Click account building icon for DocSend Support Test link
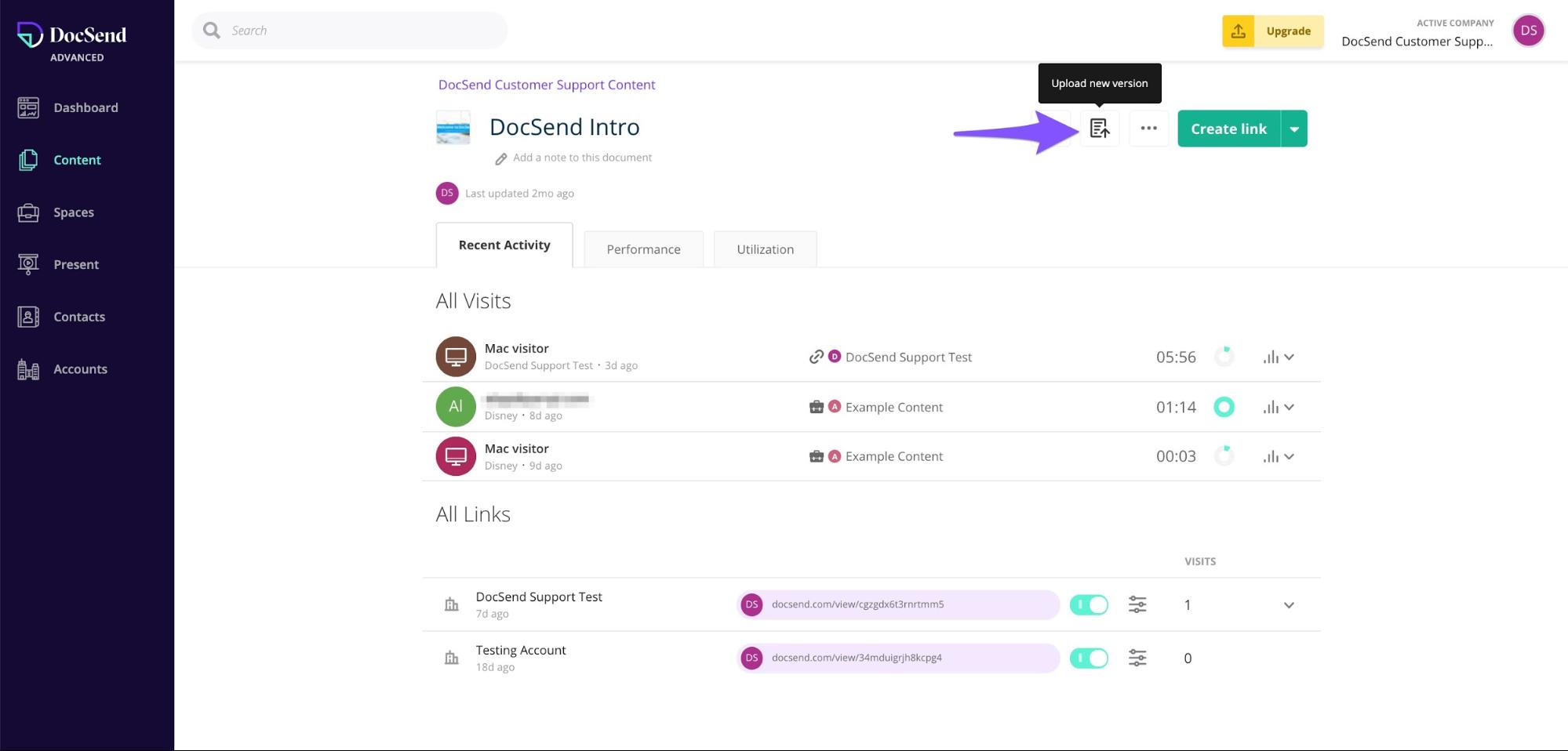Screen dimensions: 1568x751 pyautogui.click(x=451, y=604)
